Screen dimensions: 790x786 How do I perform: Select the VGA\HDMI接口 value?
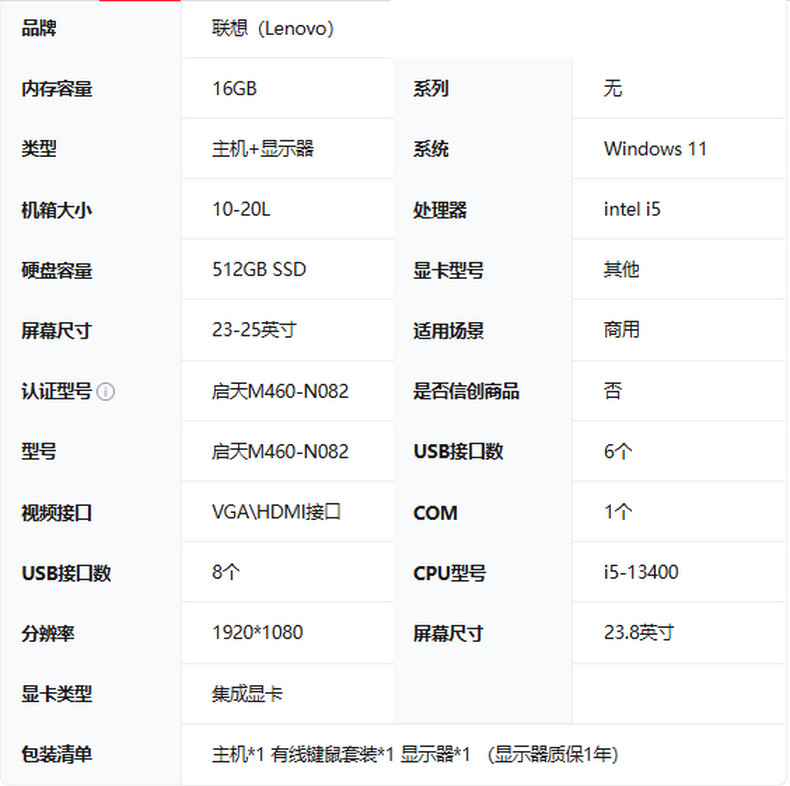coord(277,512)
